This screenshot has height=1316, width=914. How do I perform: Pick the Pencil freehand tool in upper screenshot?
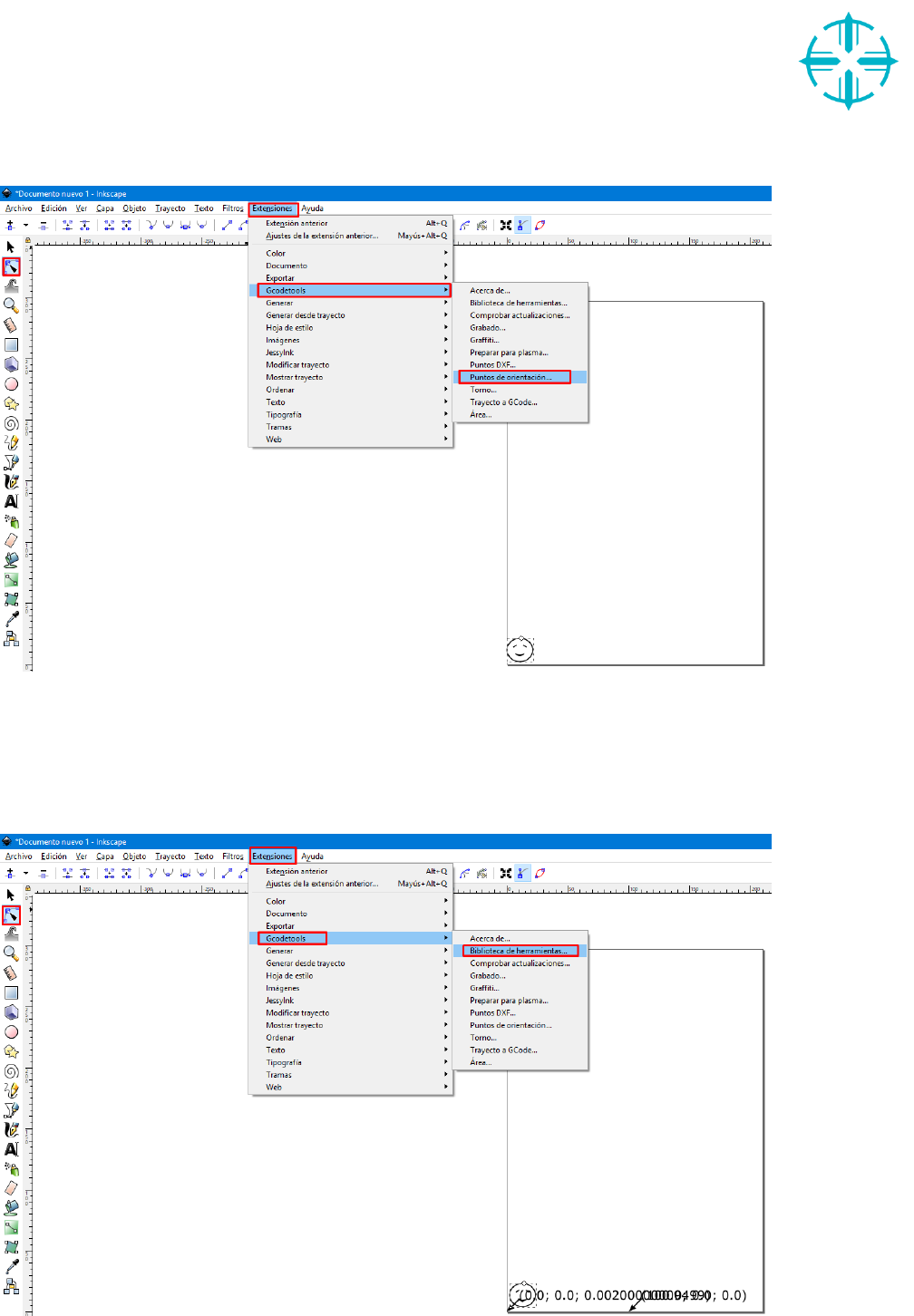[11, 442]
